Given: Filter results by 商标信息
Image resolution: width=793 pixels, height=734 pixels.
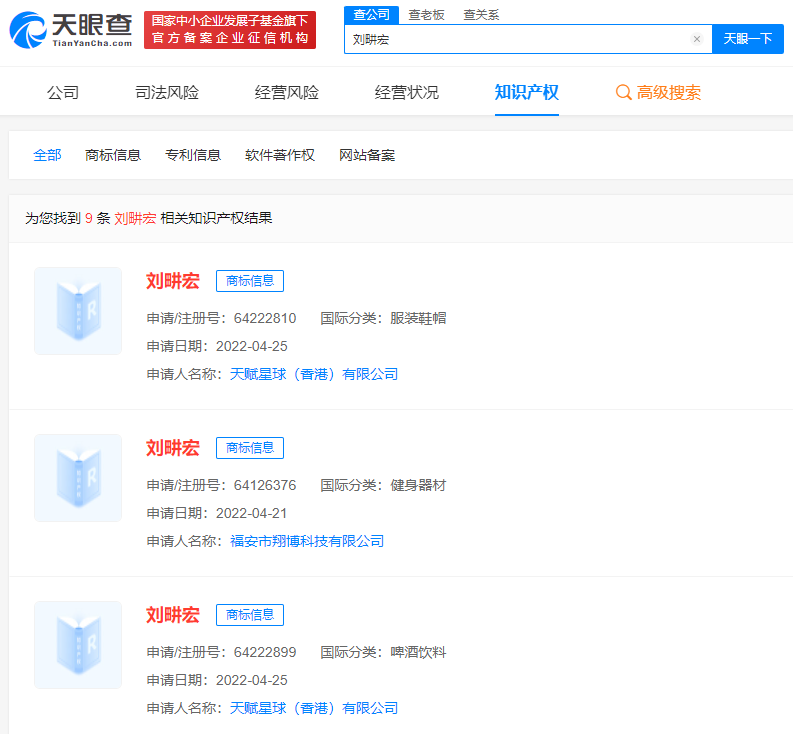Looking at the screenshot, I should click(x=113, y=155).
